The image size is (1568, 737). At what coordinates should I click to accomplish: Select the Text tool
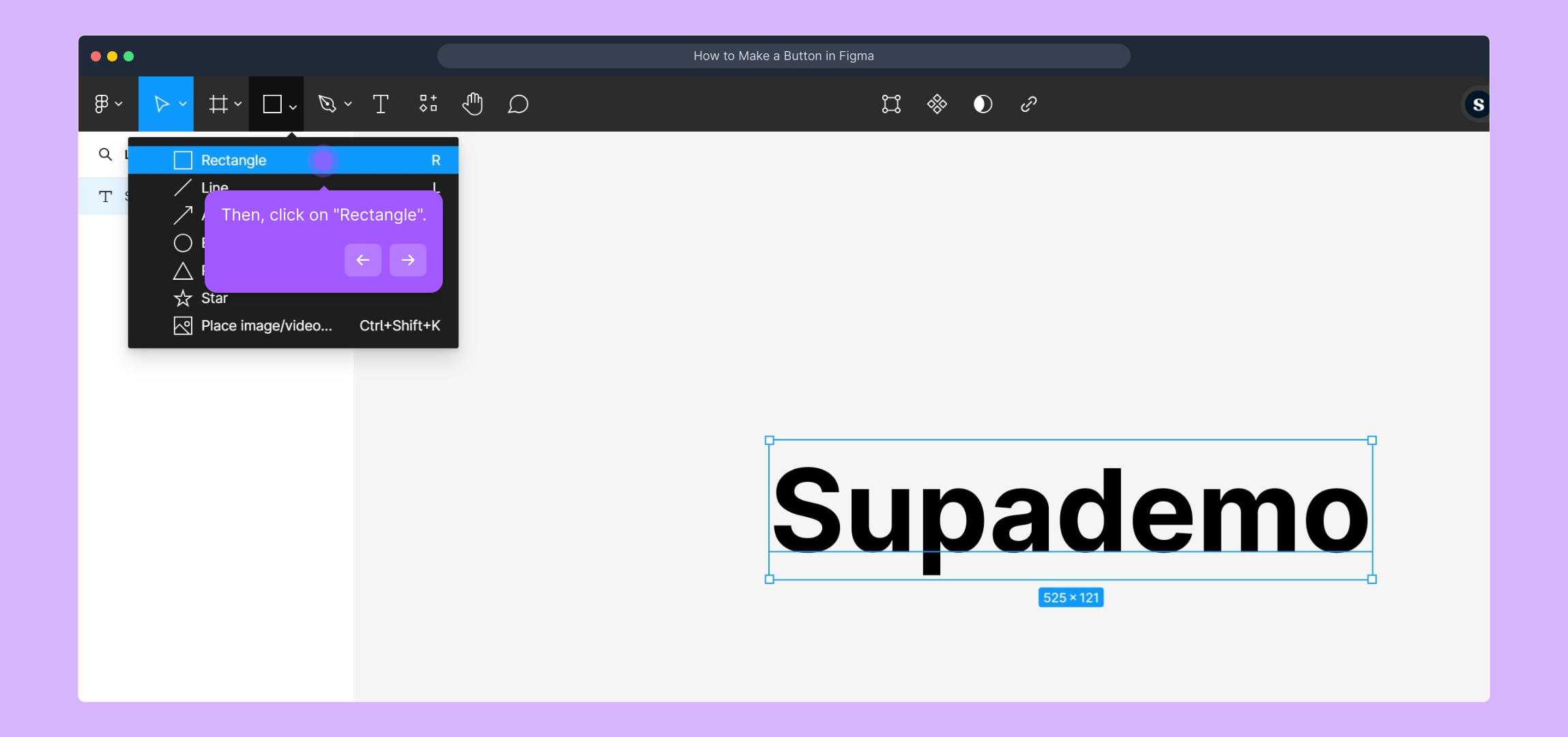381,104
